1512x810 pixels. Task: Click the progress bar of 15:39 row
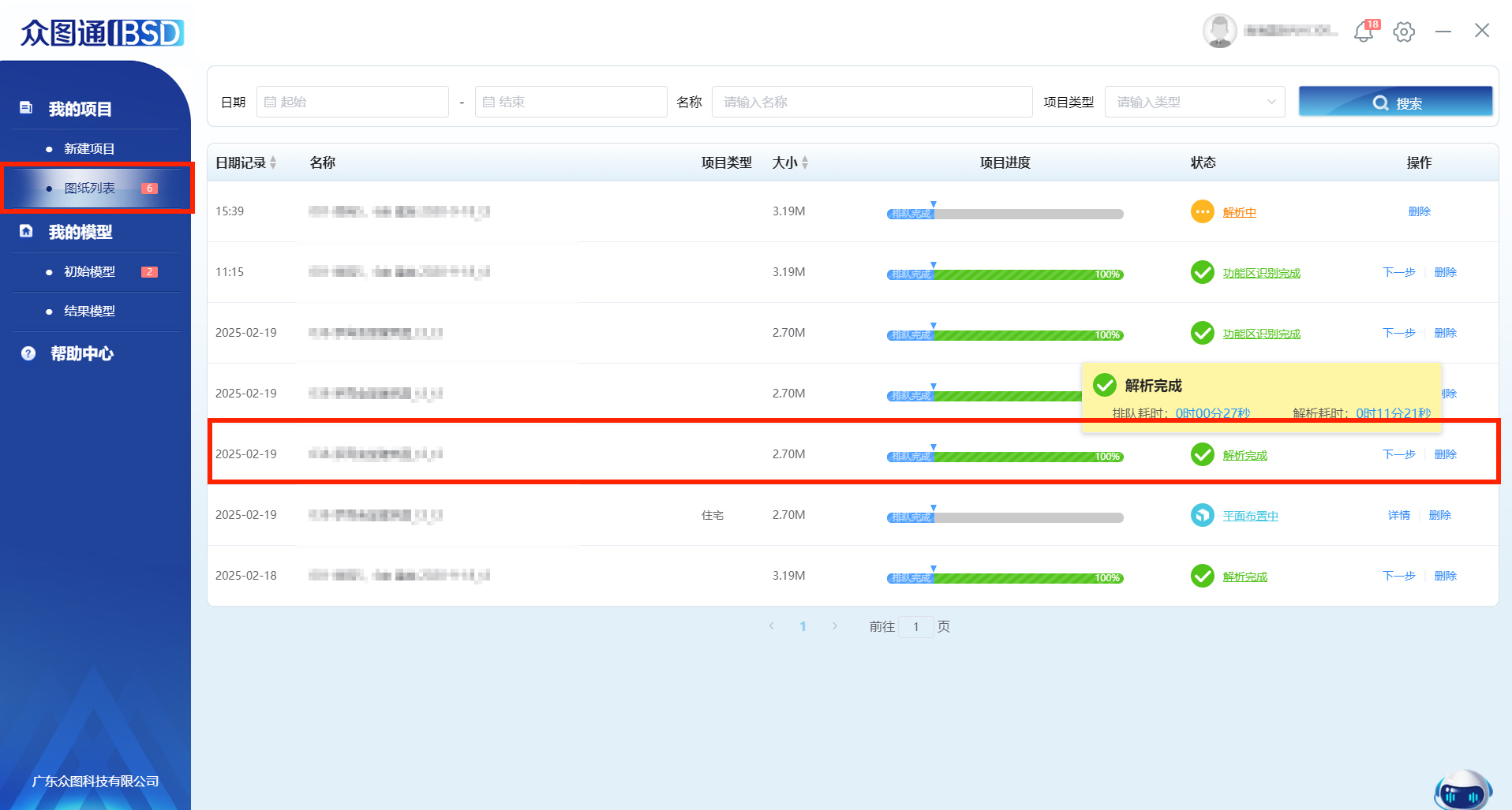tap(1005, 214)
